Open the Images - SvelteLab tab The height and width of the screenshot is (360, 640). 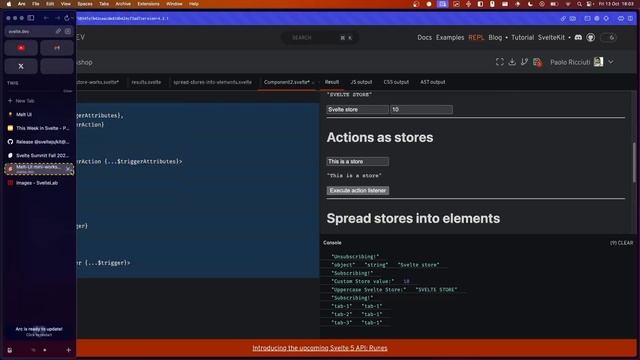(39, 183)
